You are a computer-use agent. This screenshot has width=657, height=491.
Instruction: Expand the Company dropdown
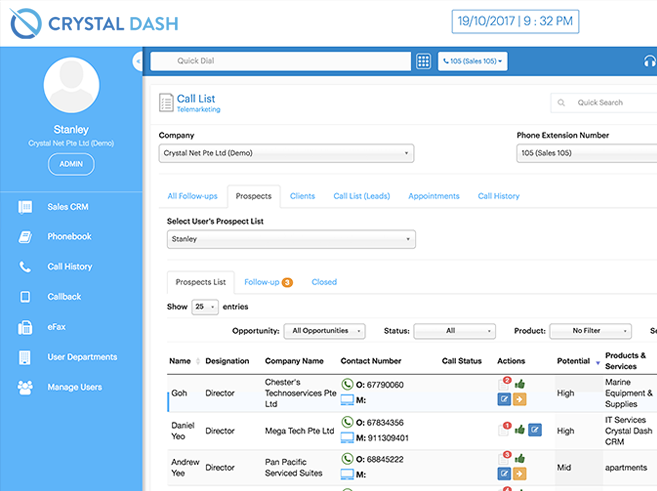pos(286,153)
